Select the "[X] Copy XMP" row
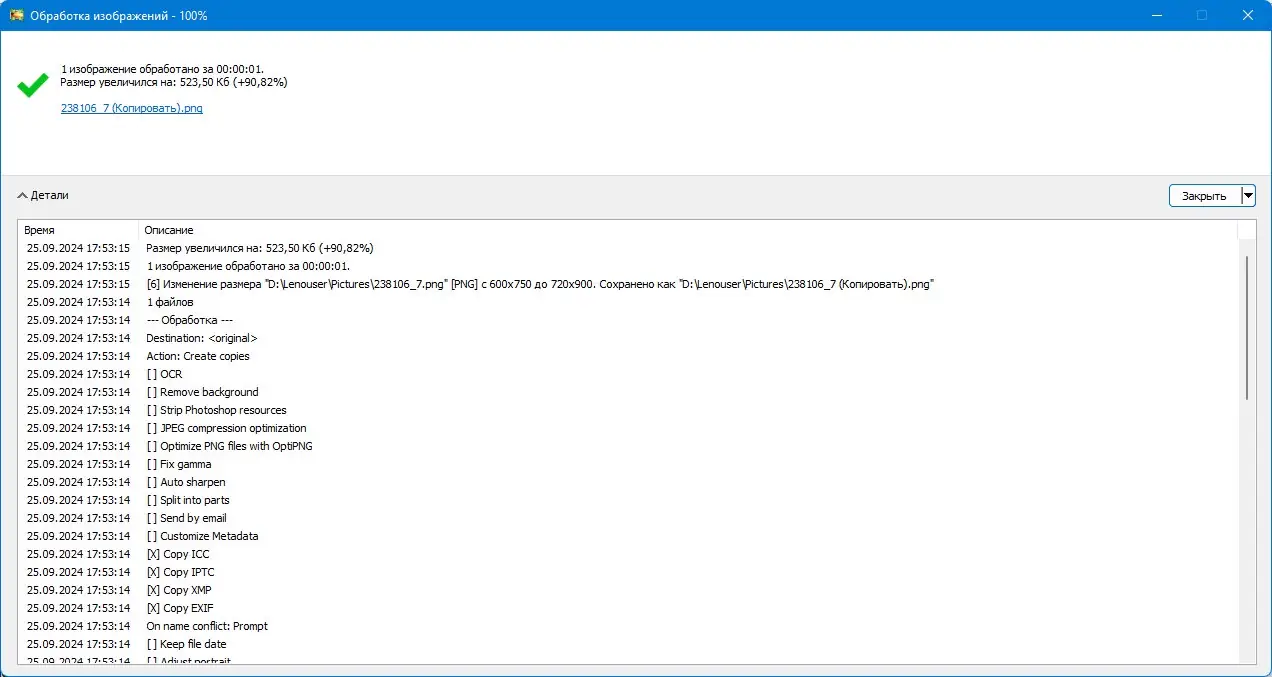The width and height of the screenshot is (1272, 677). [628, 590]
